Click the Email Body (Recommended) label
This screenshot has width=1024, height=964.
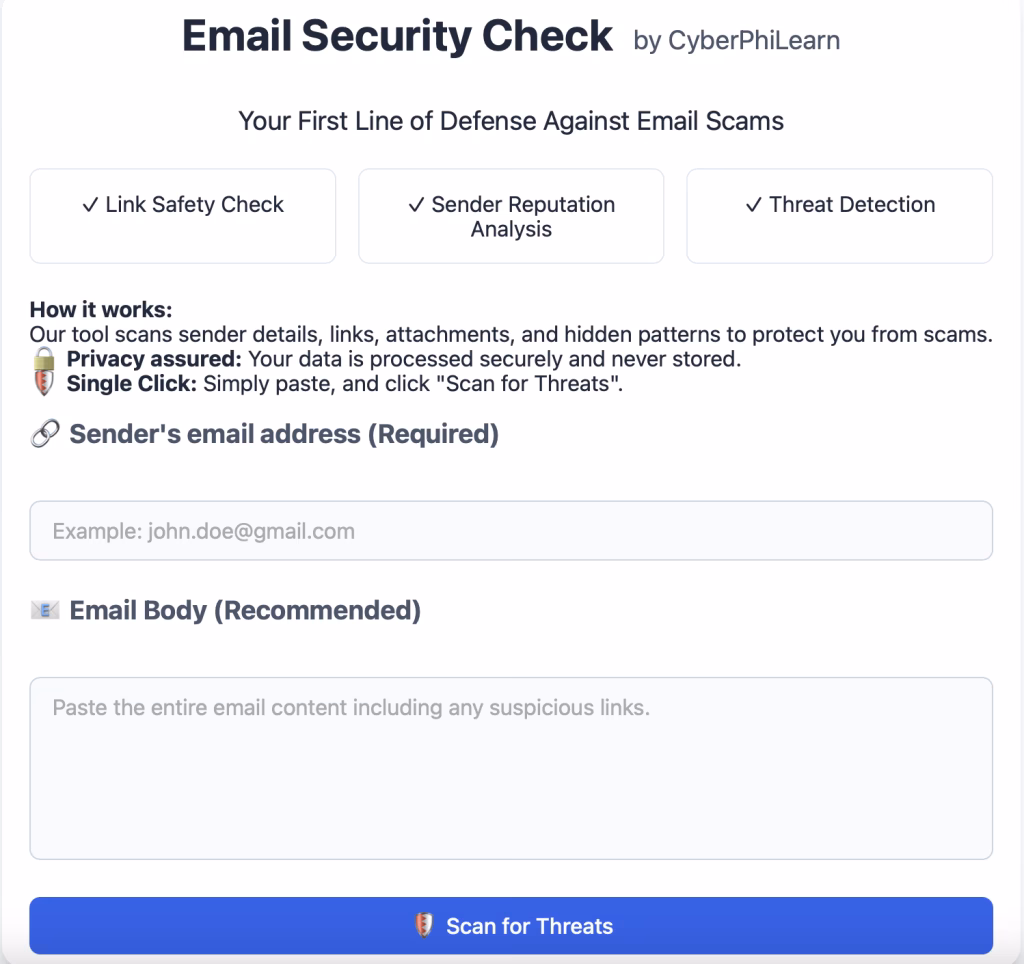pyautogui.click(x=245, y=611)
